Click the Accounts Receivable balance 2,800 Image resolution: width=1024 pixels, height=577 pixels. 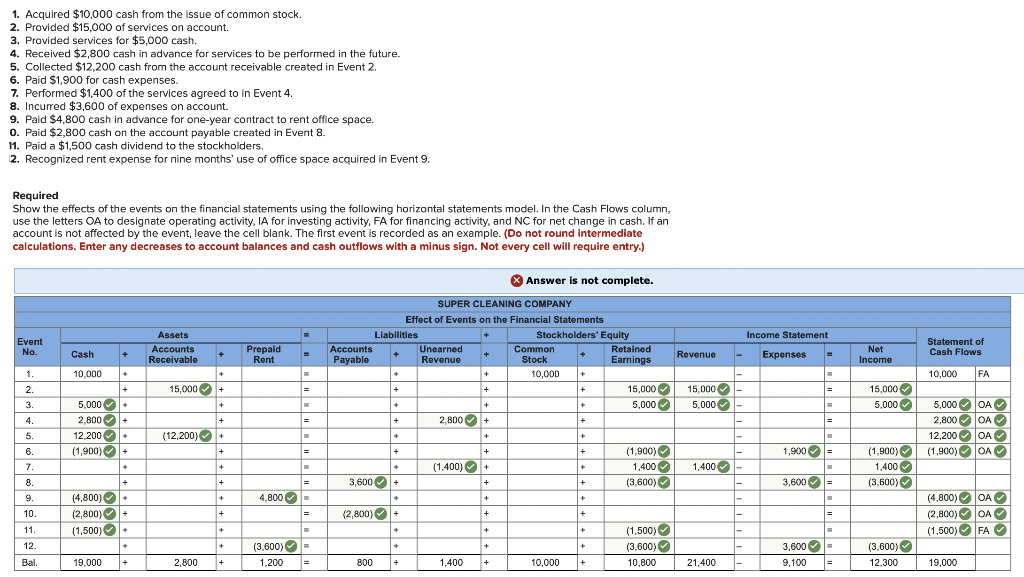(181, 563)
